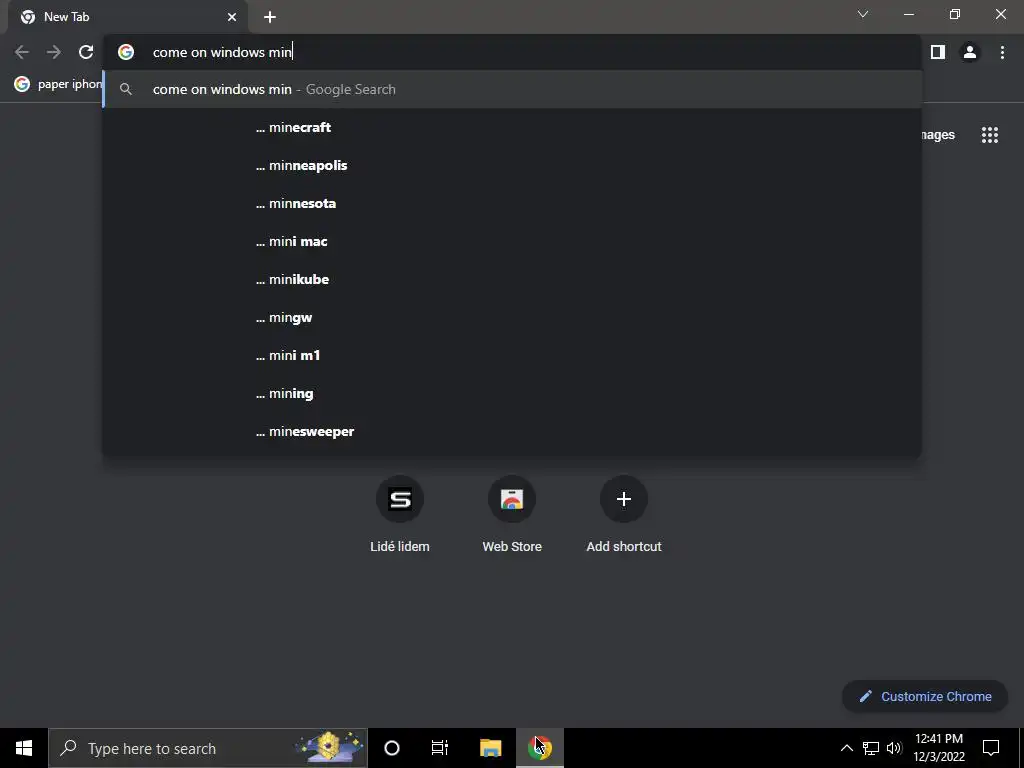Select the New Tab browser tab
Image resolution: width=1024 pixels, height=768 pixels.
pyautogui.click(x=127, y=17)
